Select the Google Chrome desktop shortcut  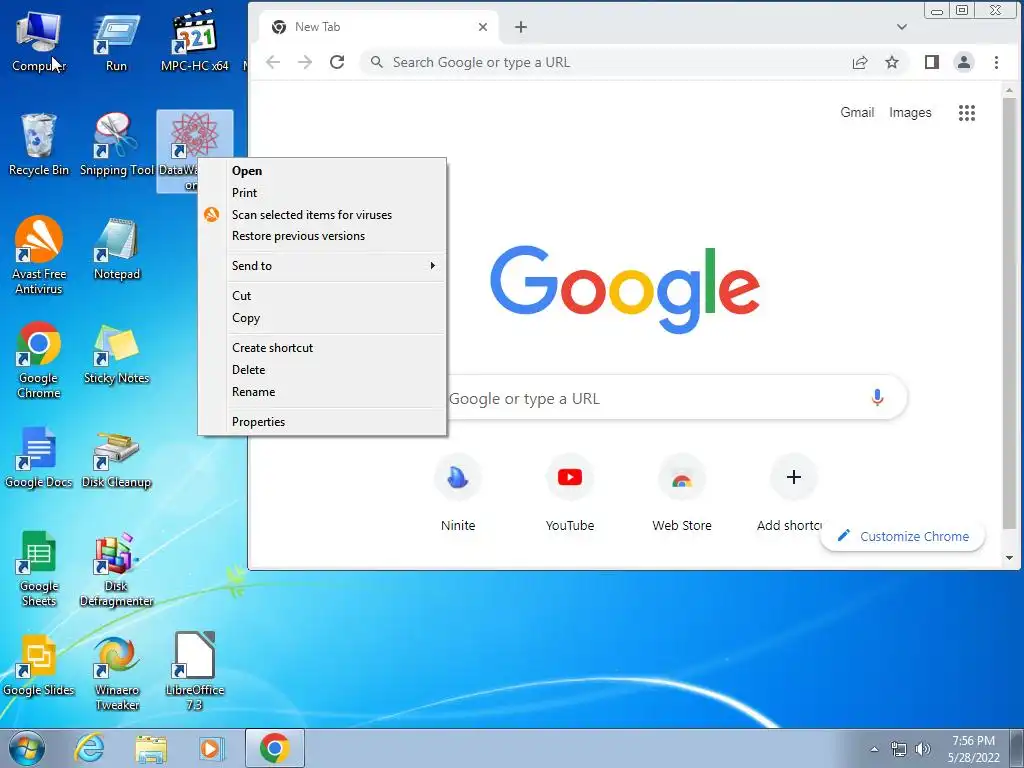[39, 360]
